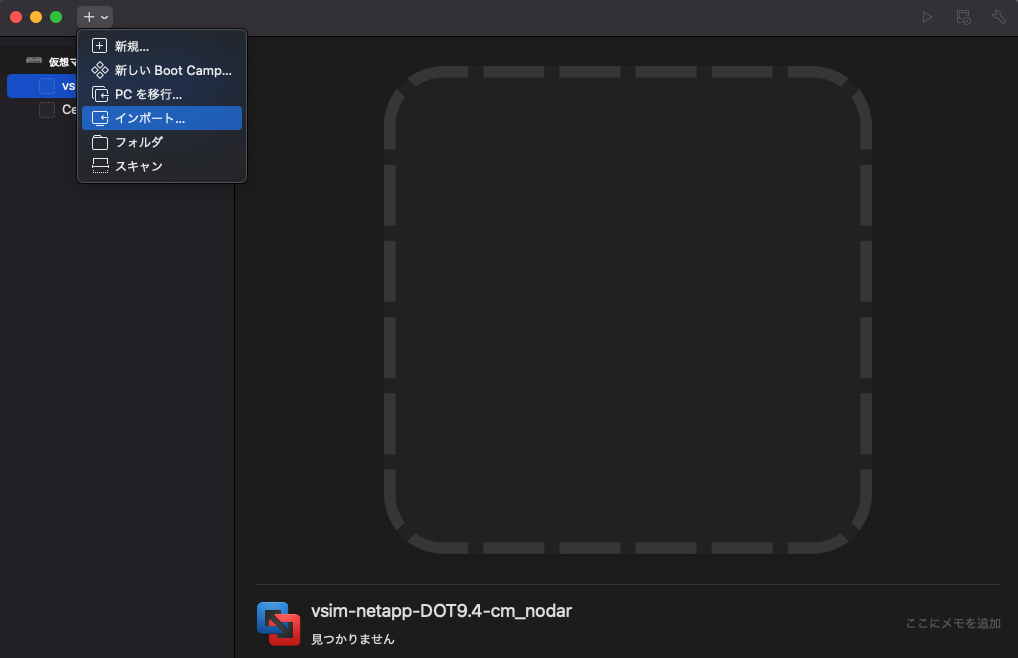
Task: Click the PC migrate icon in menu
Action: [x=100, y=94]
